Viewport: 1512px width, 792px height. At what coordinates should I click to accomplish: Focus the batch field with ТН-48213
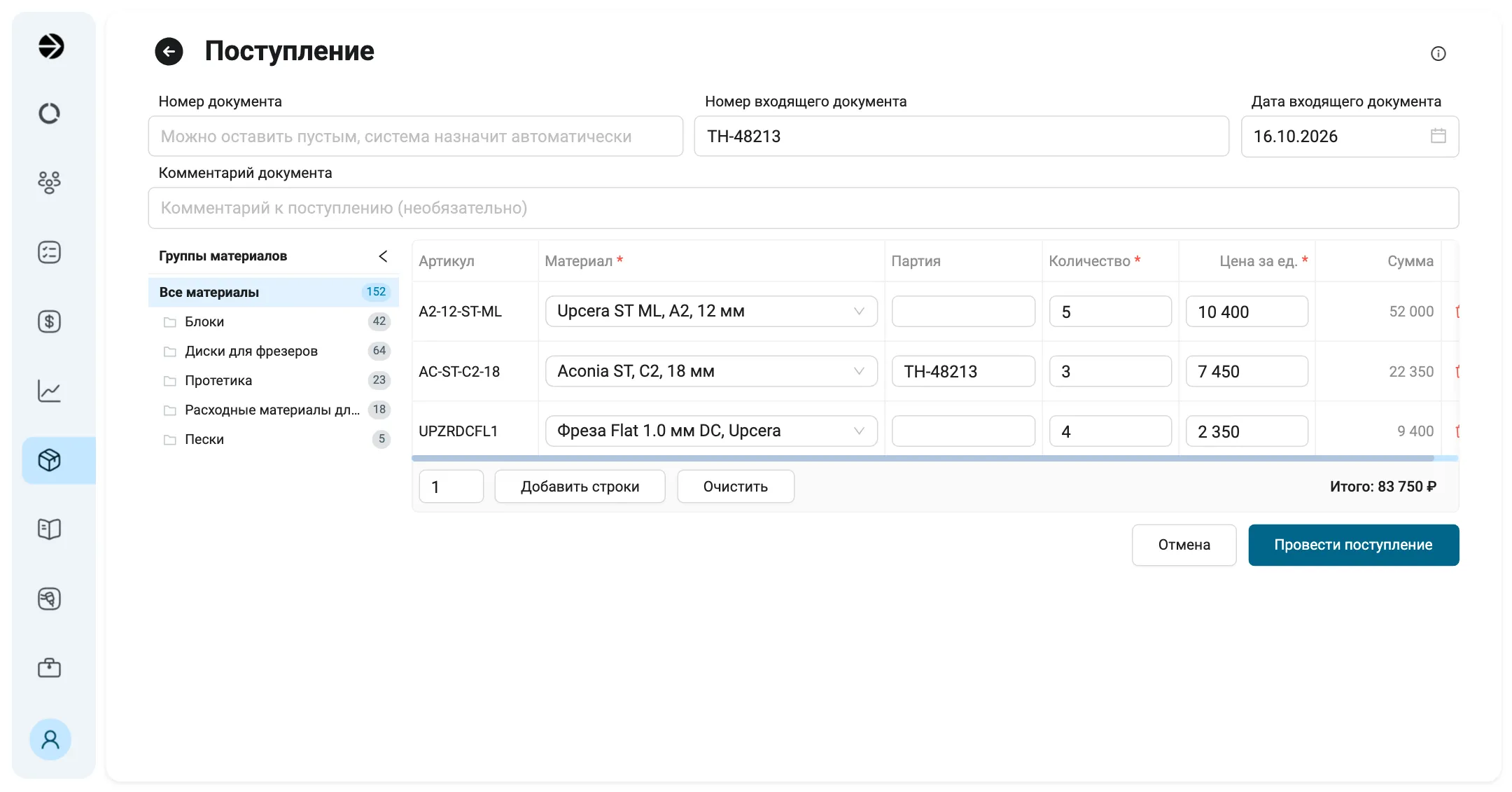tap(963, 371)
